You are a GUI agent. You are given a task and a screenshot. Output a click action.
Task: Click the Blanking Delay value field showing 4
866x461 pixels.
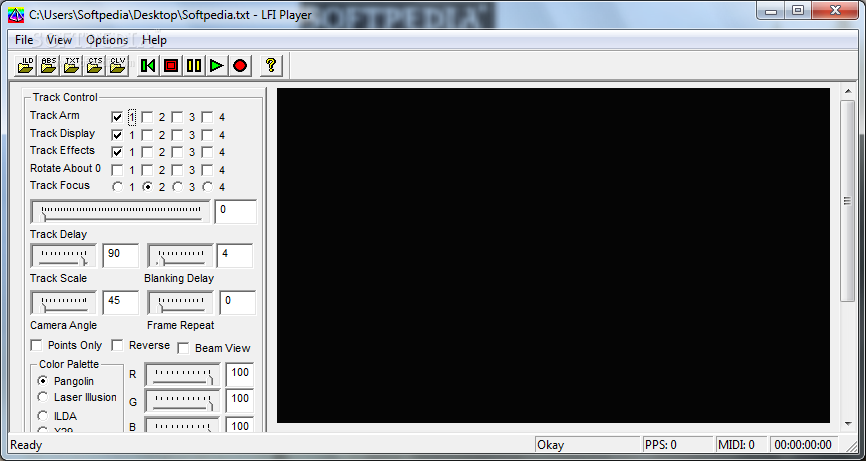235,256
